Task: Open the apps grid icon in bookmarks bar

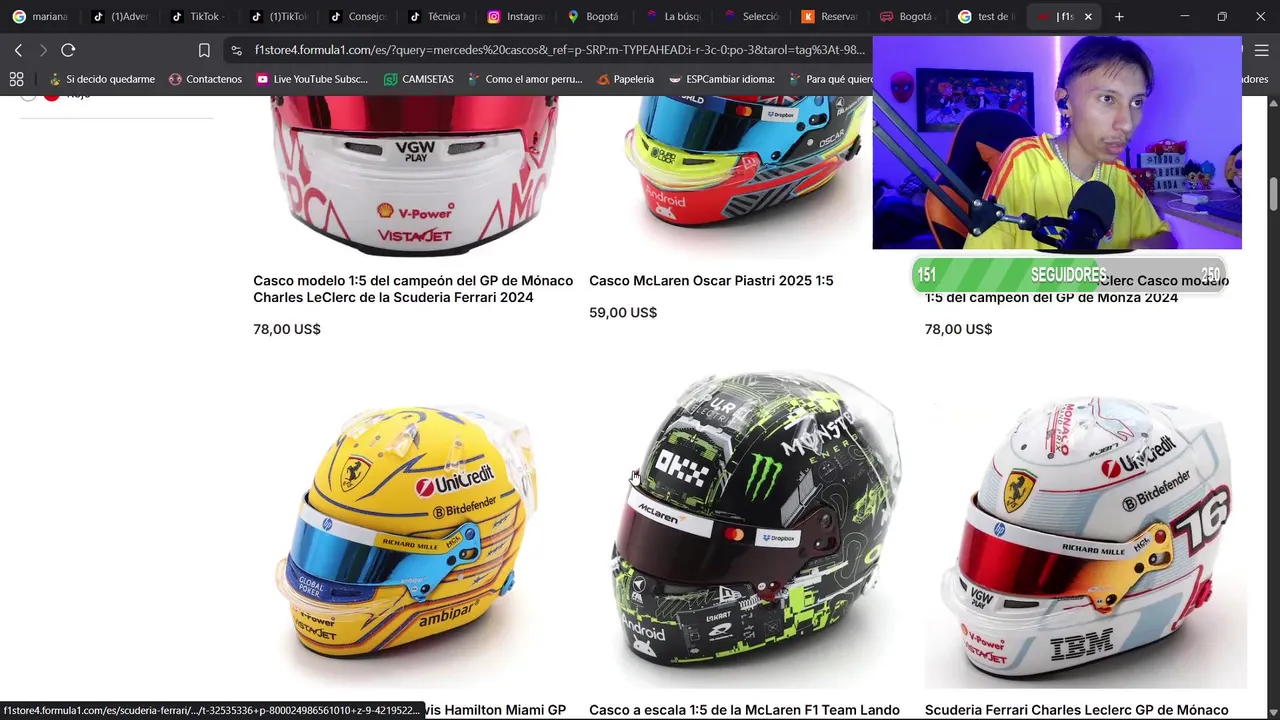Action: tap(16, 79)
